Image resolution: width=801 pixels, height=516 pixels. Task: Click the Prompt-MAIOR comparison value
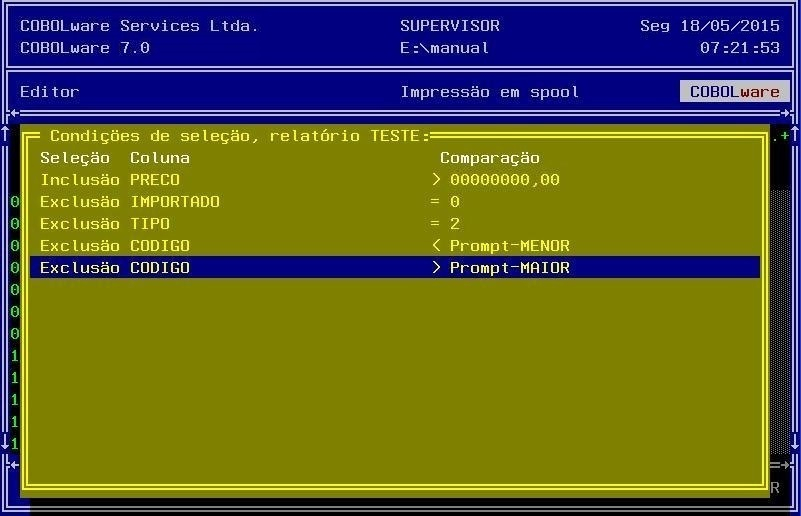[x=510, y=268]
